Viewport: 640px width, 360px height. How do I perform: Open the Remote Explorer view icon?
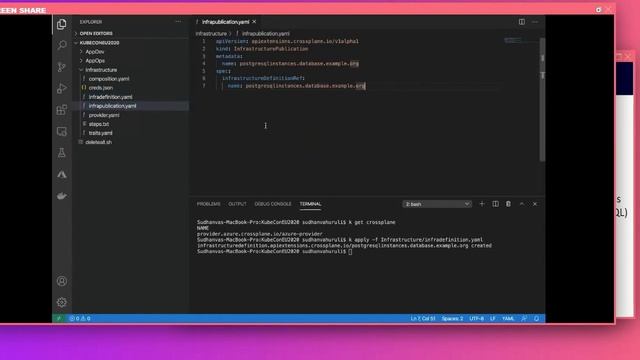click(x=62, y=131)
